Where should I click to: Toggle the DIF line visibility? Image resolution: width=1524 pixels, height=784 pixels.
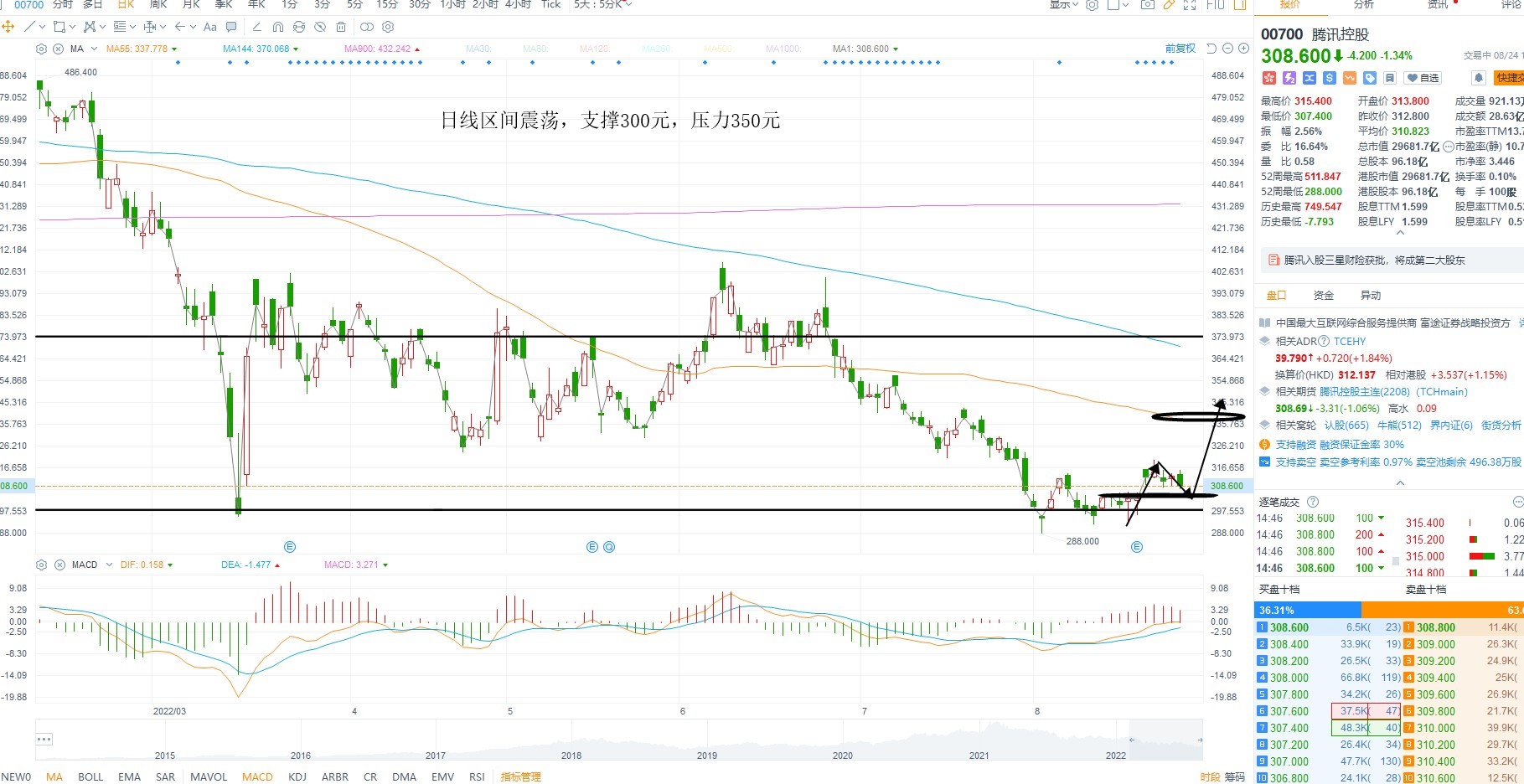[x=147, y=565]
